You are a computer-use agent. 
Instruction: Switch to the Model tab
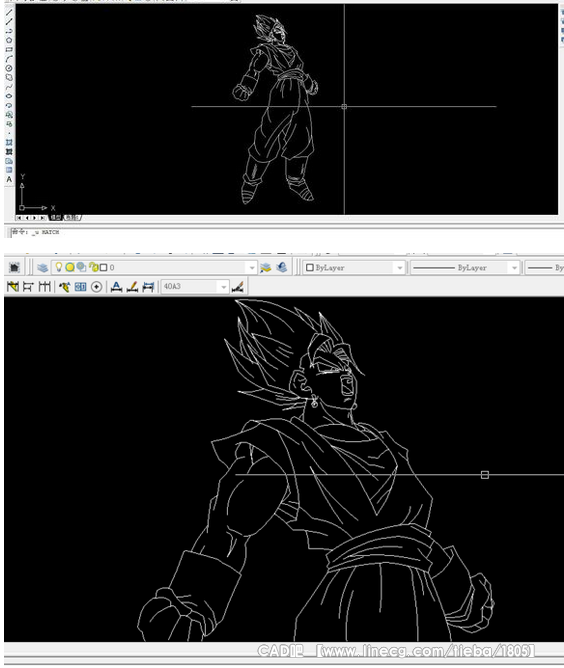point(56,218)
